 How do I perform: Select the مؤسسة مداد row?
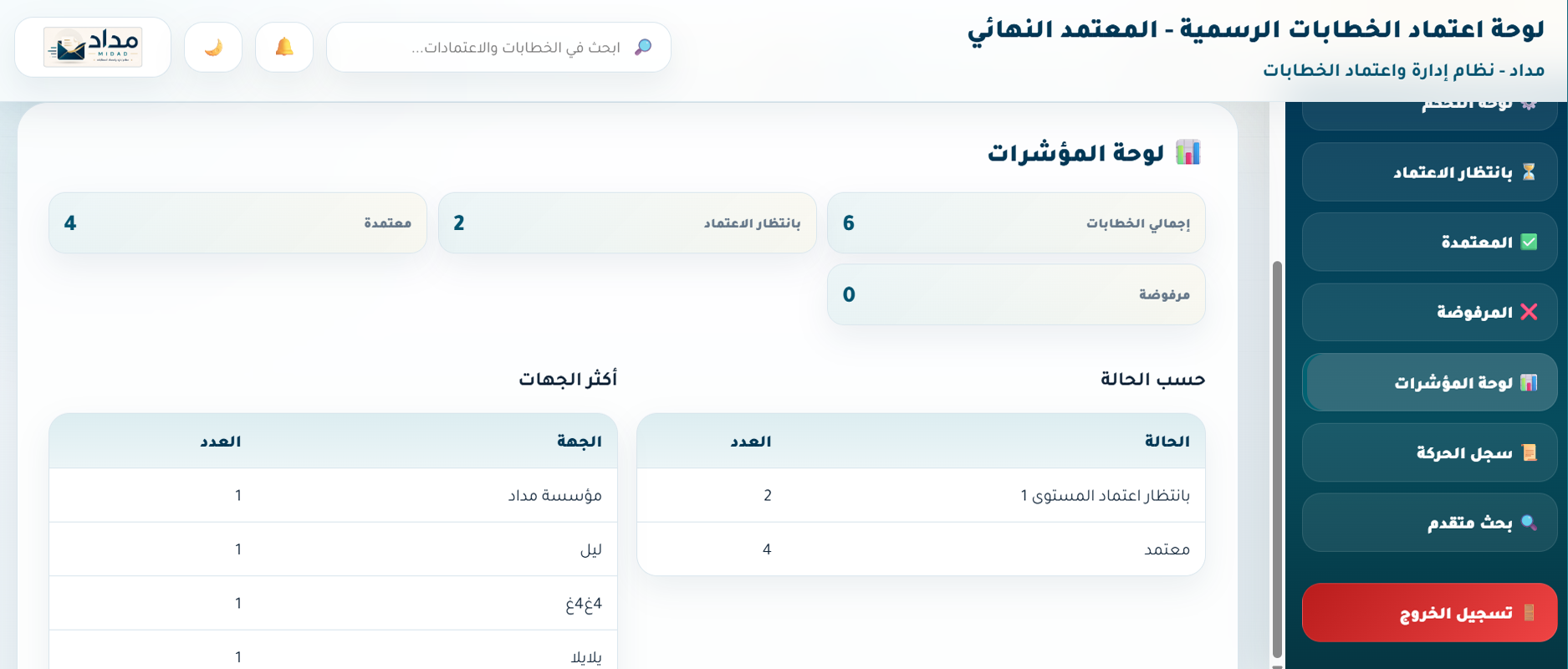(333, 495)
